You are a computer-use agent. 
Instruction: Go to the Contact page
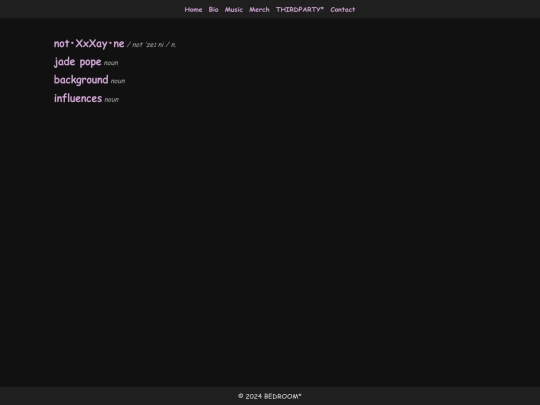(x=342, y=10)
